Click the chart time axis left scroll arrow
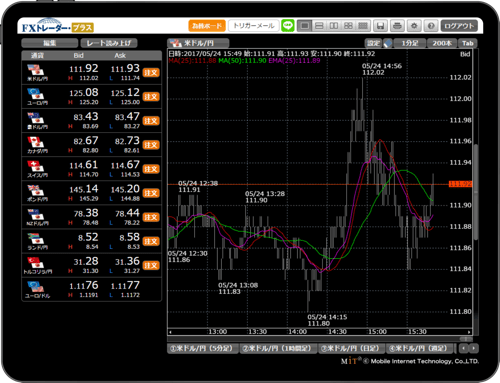The height and width of the screenshot is (383, 500). tap(170, 332)
